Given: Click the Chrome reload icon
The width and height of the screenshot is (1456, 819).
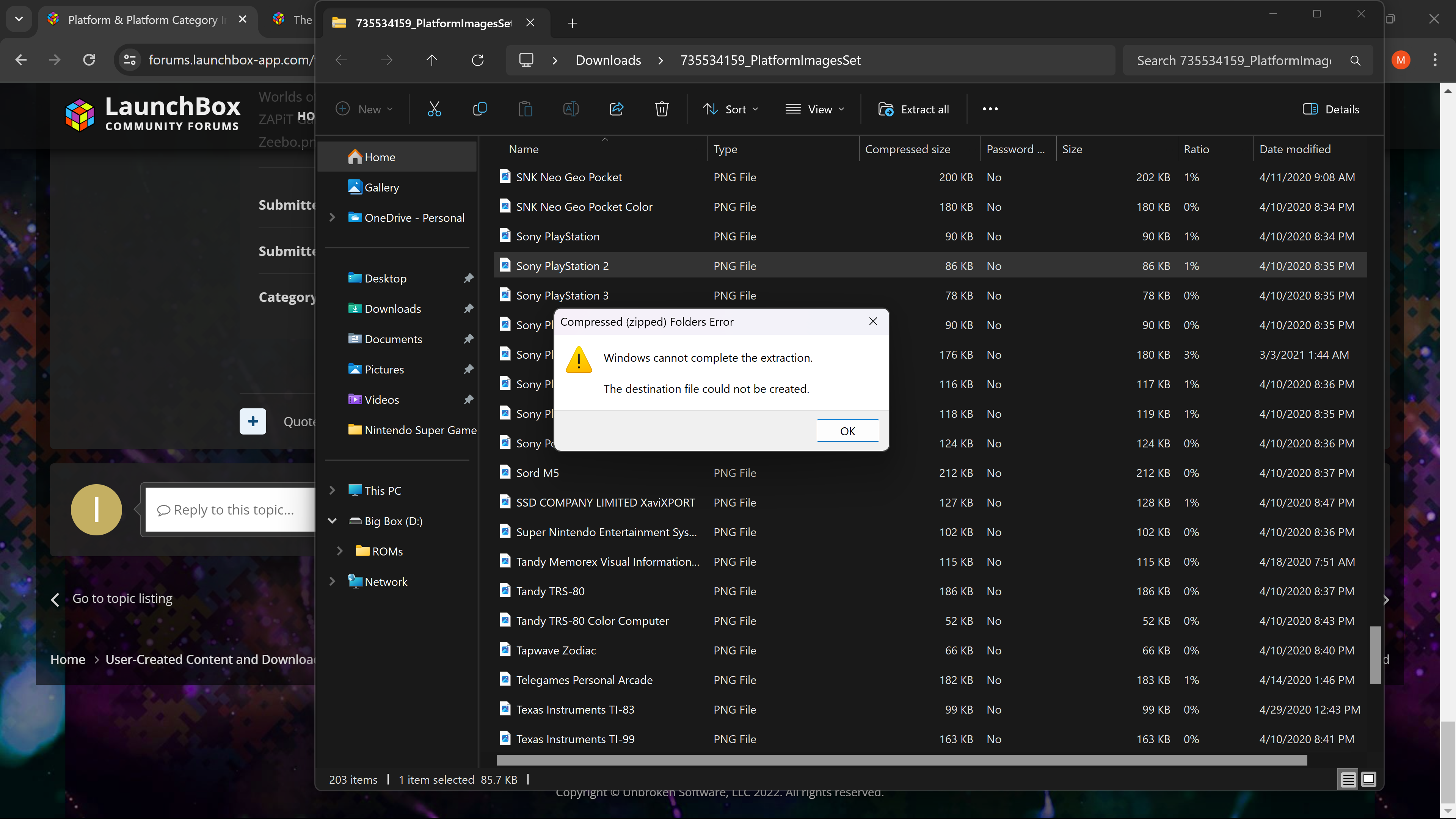Looking at the screenshot, I should pyautogui.click(x=89, y=60).
